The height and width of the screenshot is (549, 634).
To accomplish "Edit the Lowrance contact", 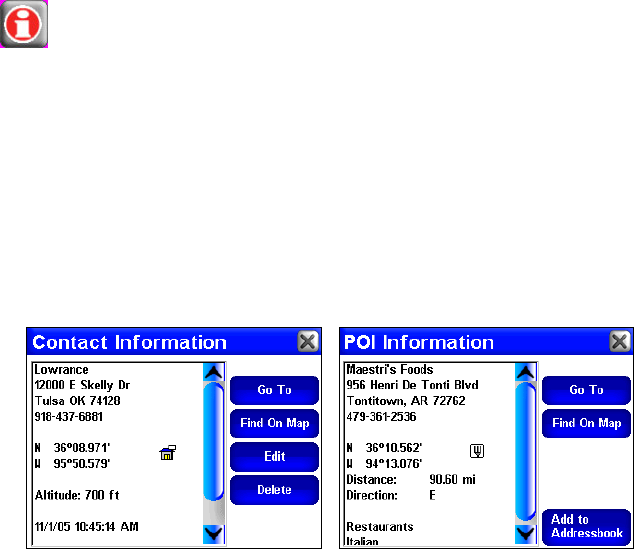I will [x=274, y=457].
